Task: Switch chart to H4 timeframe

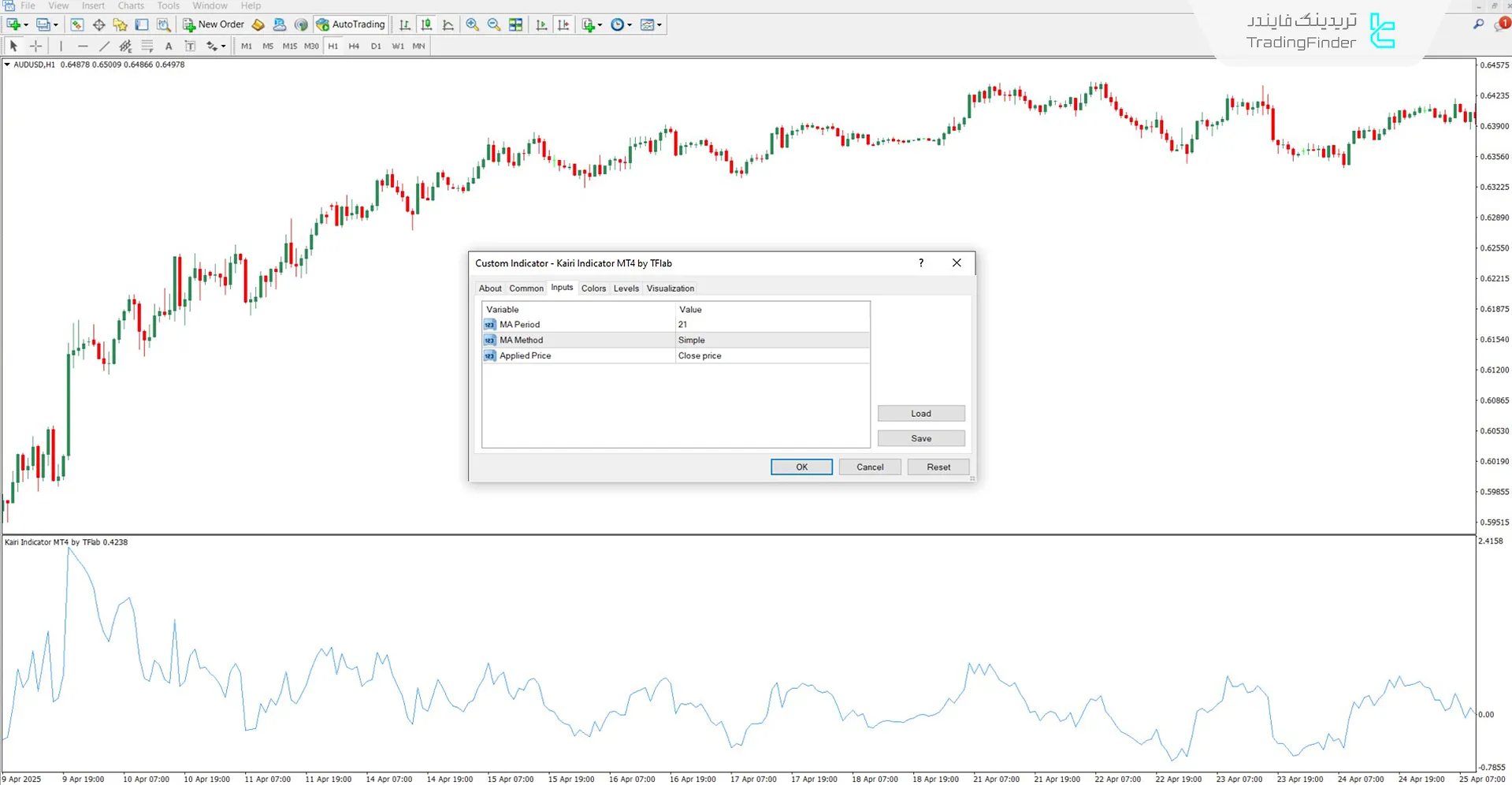Action: (x=354, y=47)
